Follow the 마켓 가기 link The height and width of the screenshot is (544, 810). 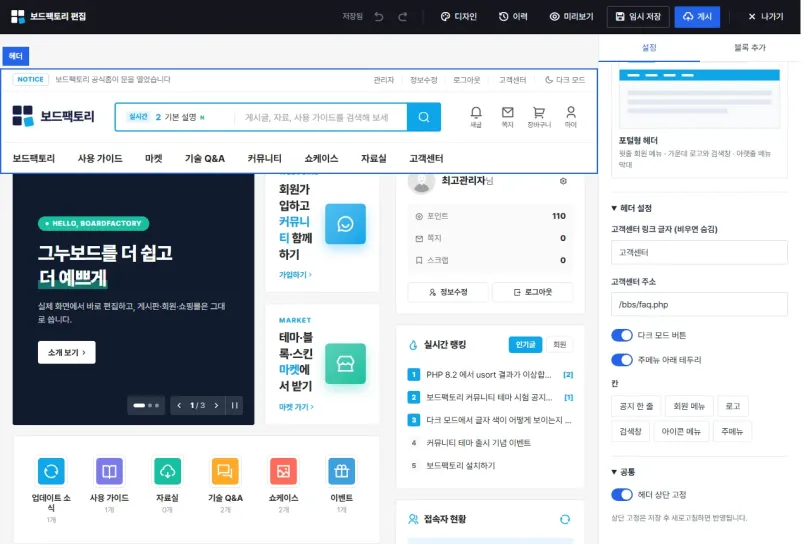296,407
